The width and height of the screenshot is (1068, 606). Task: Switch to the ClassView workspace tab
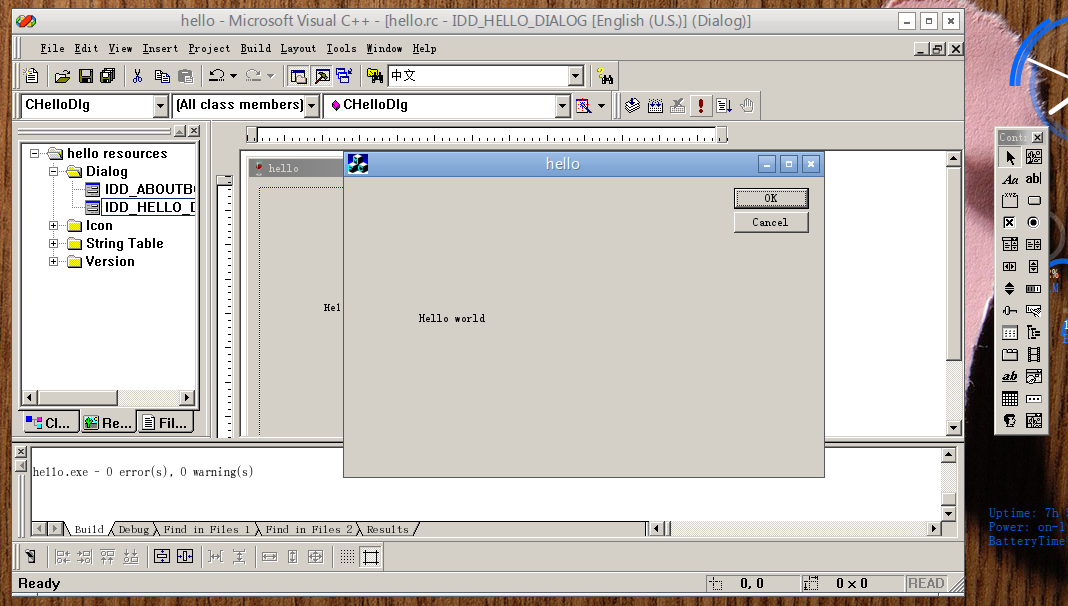(x=50, y=423)
